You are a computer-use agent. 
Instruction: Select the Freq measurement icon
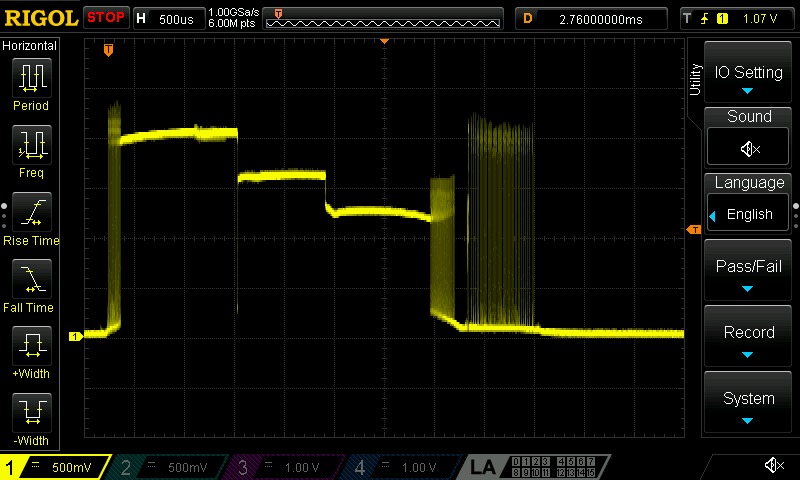pos(32,145)
